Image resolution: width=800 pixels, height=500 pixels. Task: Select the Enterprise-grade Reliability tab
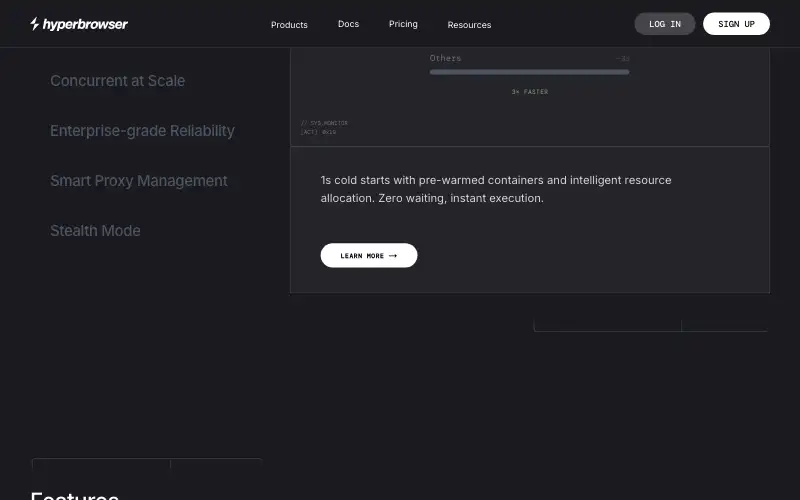coord(142,131)
